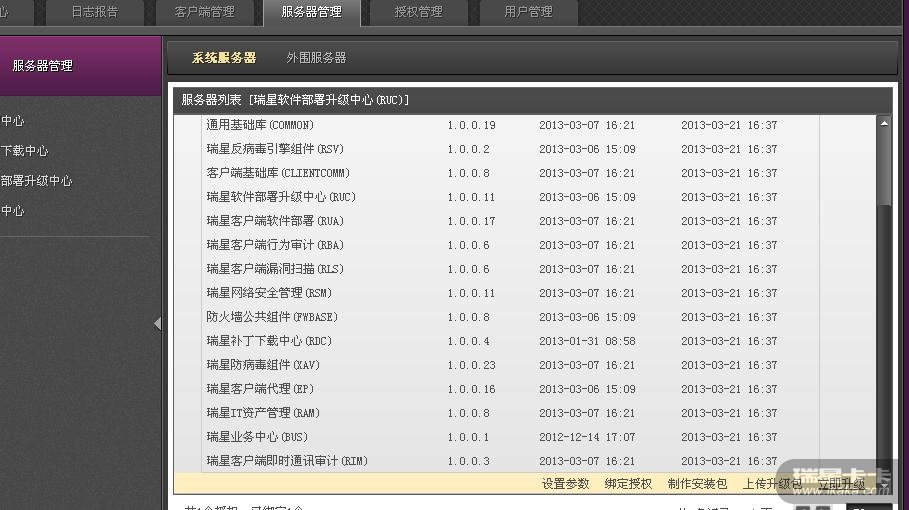Click 上传升级包 link
The width and height of the screenshot is (909, 510).
[x=772, y=483]
